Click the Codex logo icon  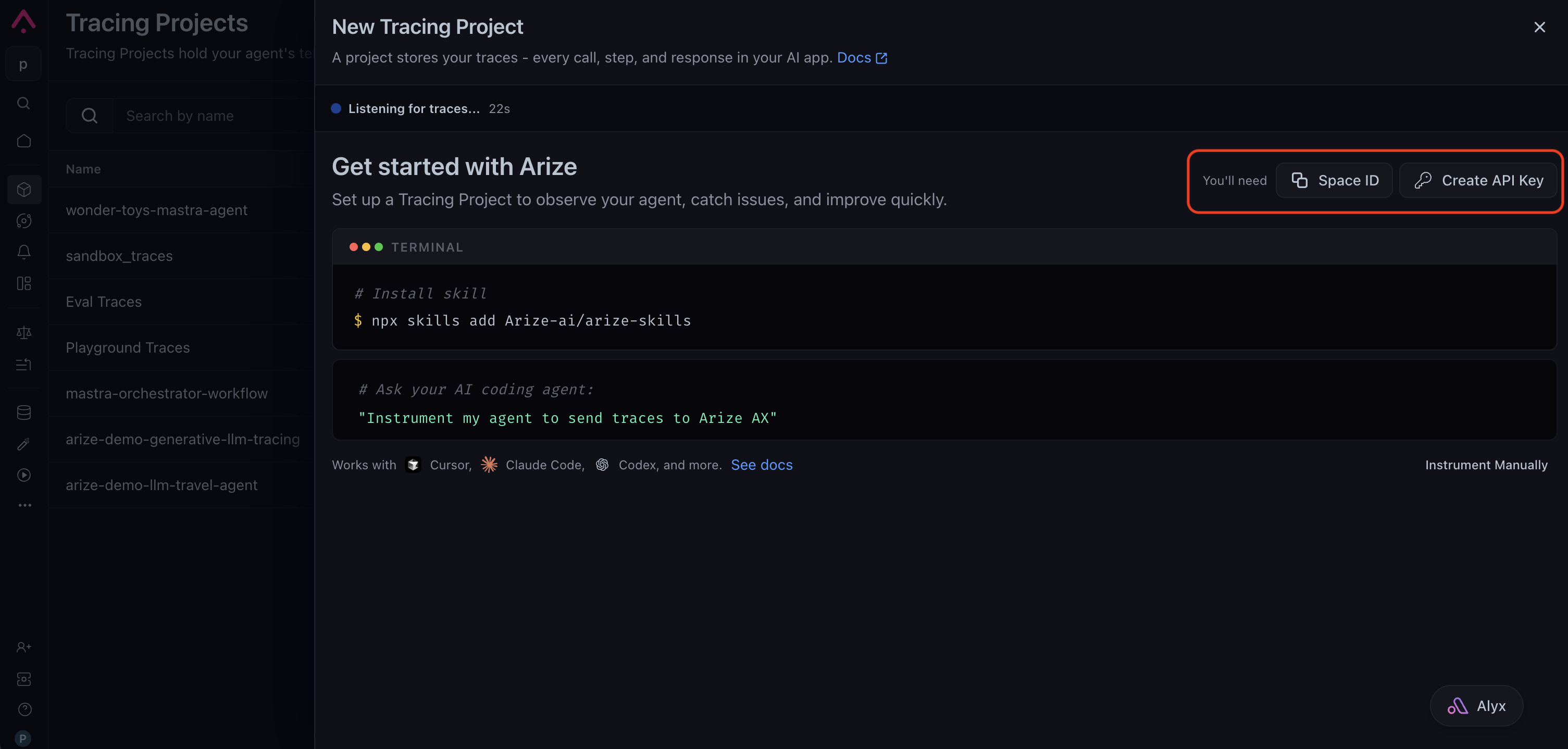pos(602,465)
